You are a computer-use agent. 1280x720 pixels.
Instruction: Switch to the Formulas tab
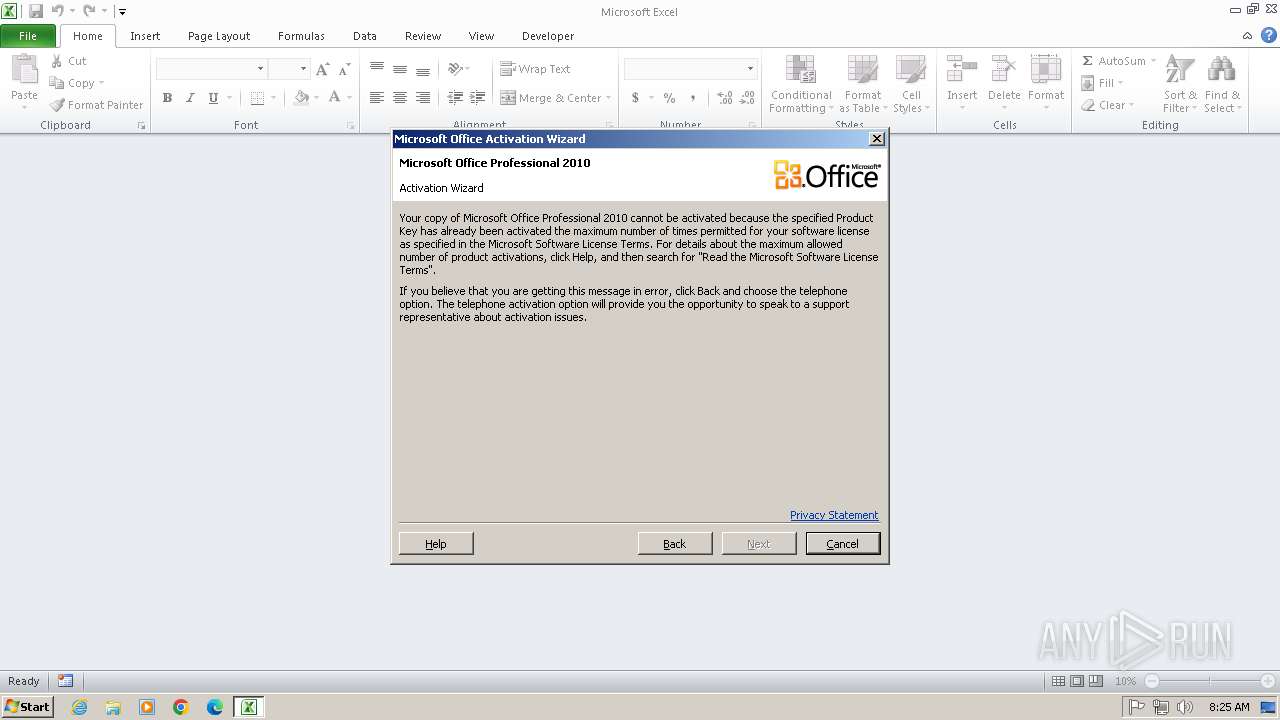pyautogui.click(x=301, y=36)
